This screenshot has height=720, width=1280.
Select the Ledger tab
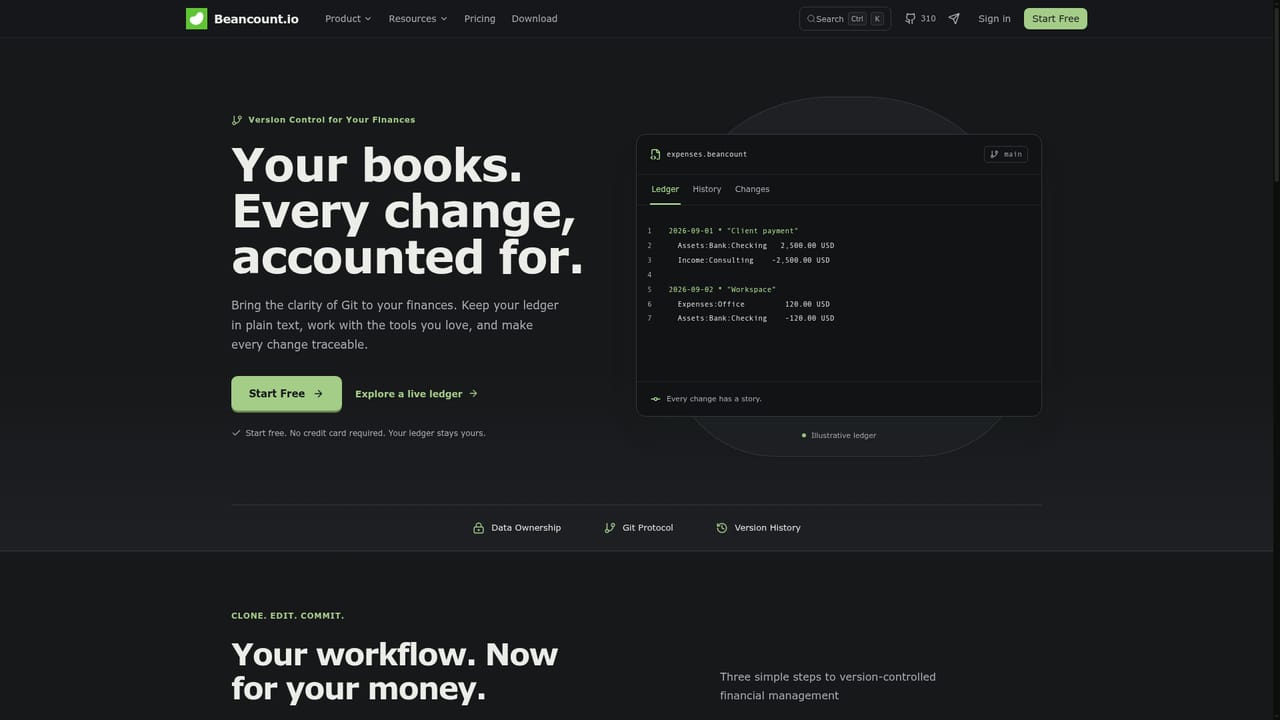(665, 189)
